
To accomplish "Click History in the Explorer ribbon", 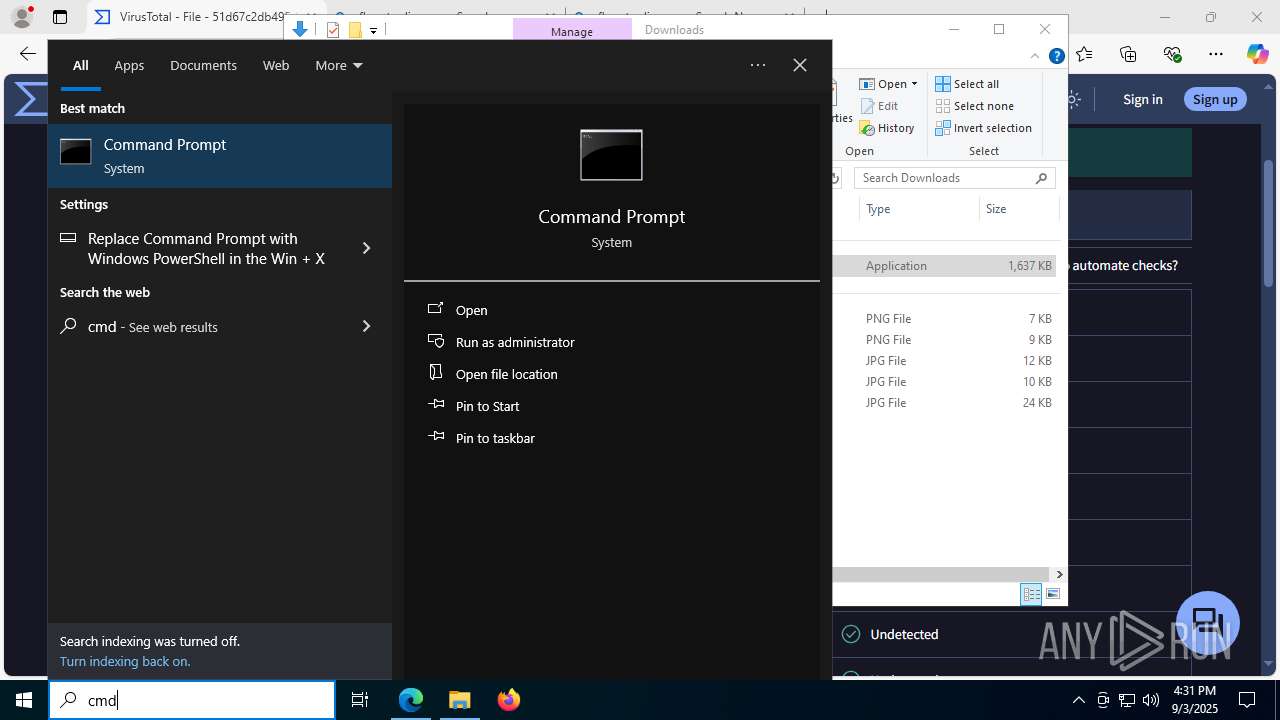I will tap(887, 128).
